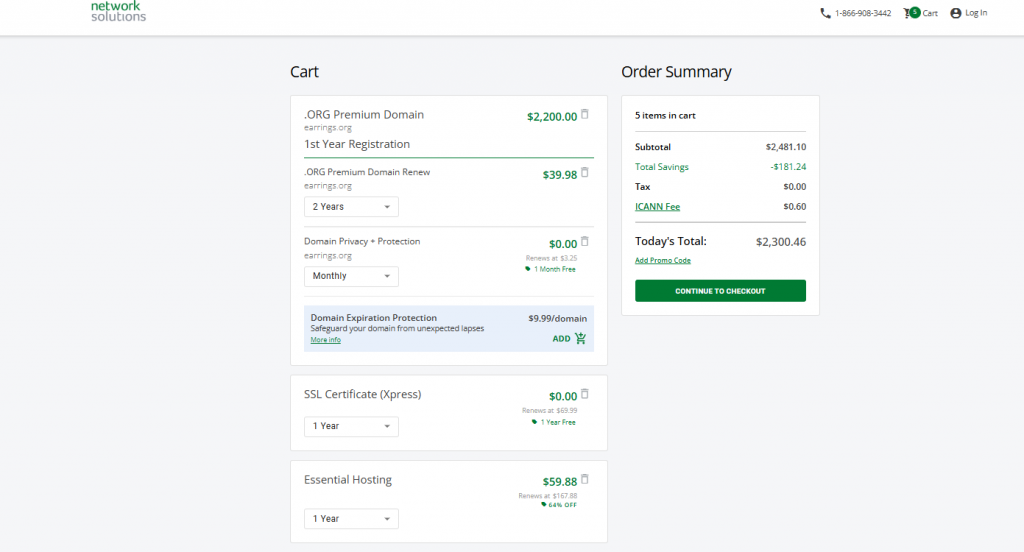Screen dimensions: 1024x552
Task: Click the Log In account icon
Action: pos(955,13)
